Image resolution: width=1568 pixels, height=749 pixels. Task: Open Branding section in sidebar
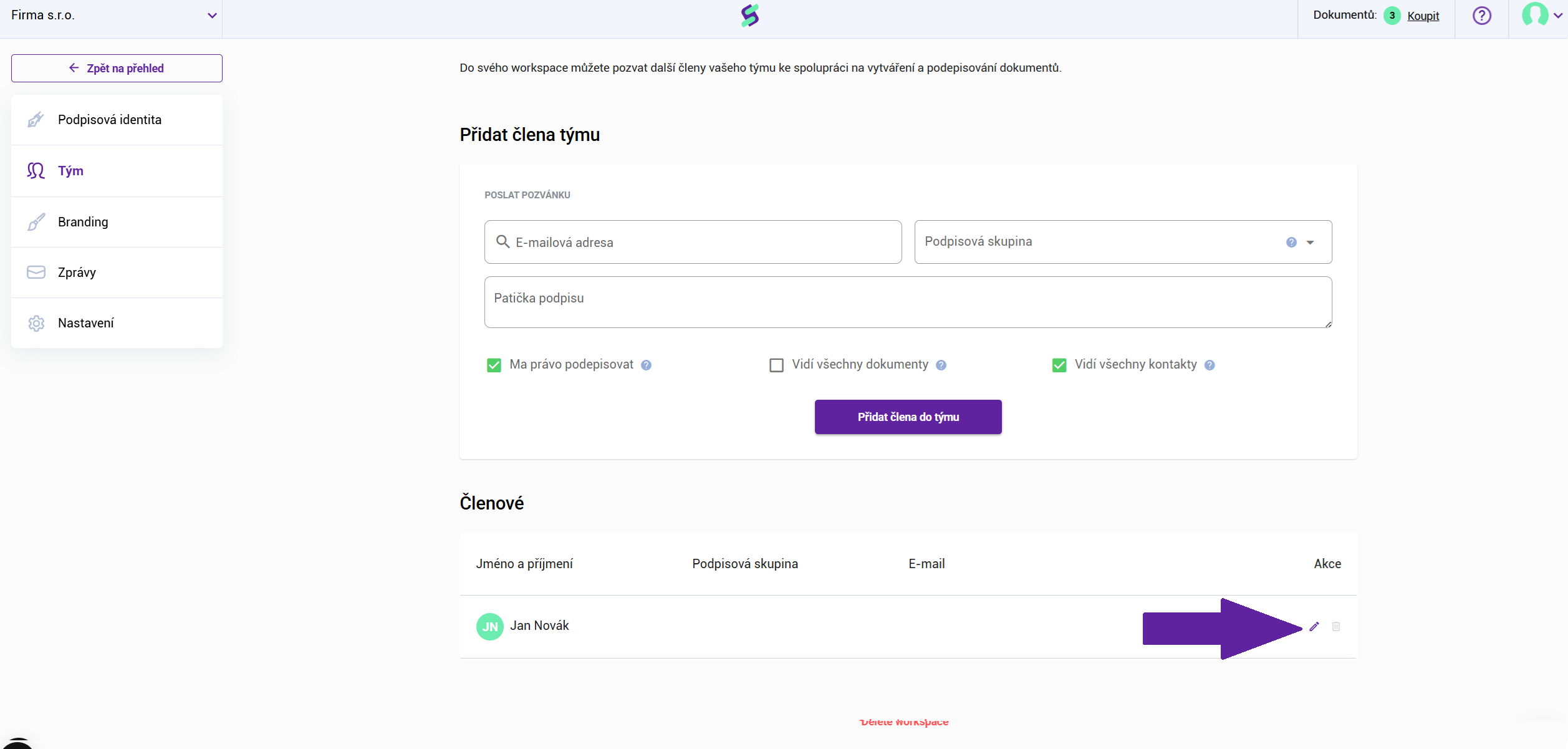83,222
